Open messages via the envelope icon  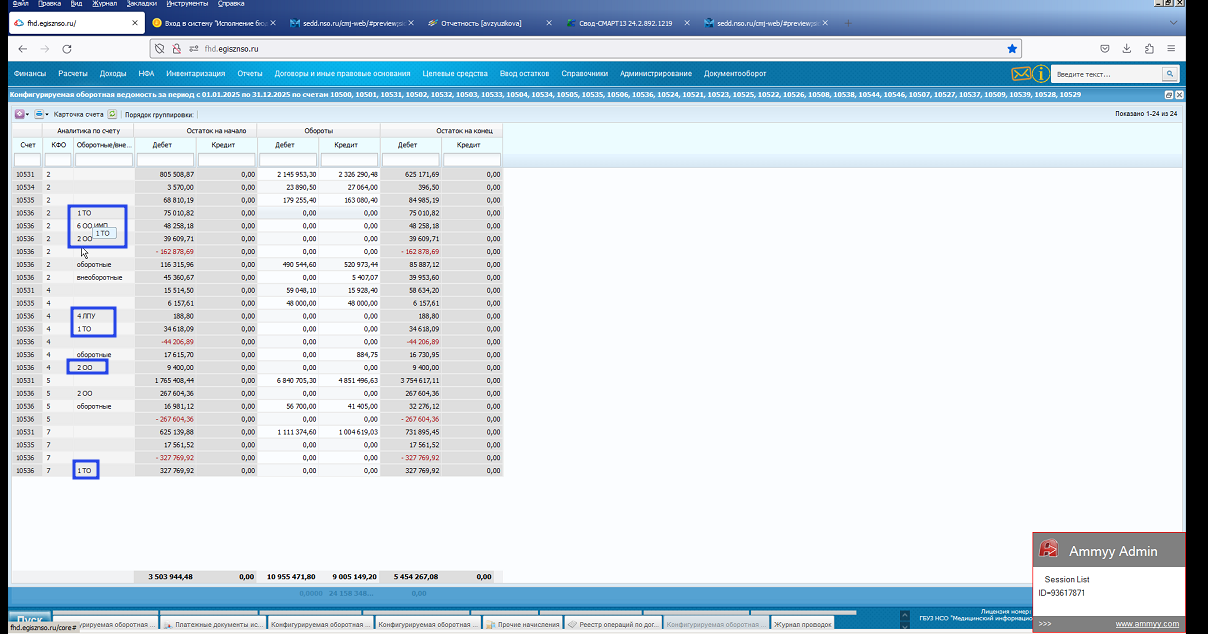coord(1021,74)
